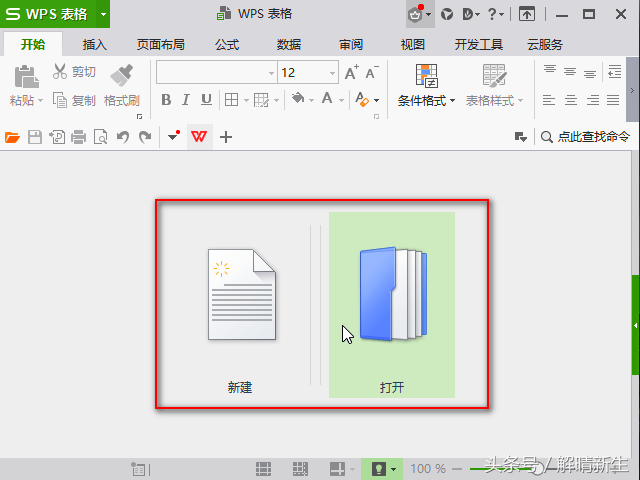Align text left

coord(549,100)
